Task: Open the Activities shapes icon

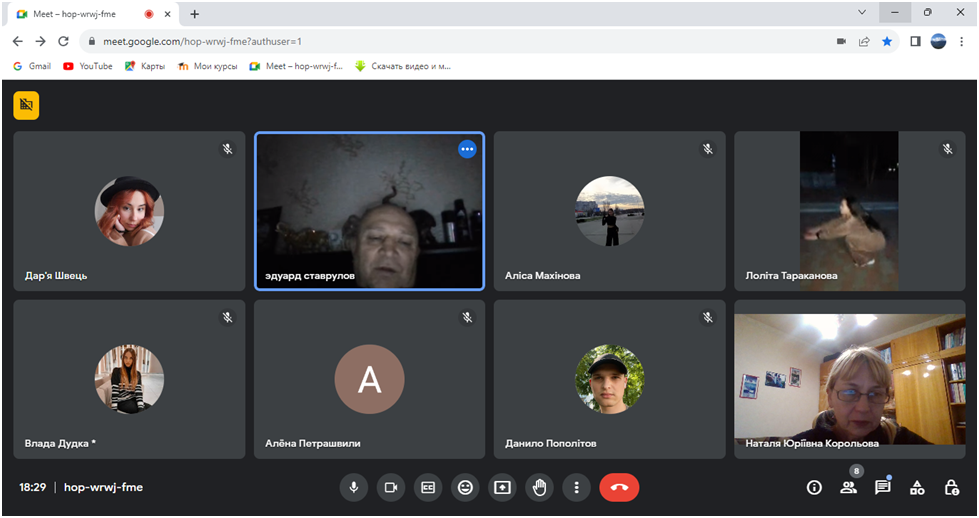Action: (x=917, y=487)
